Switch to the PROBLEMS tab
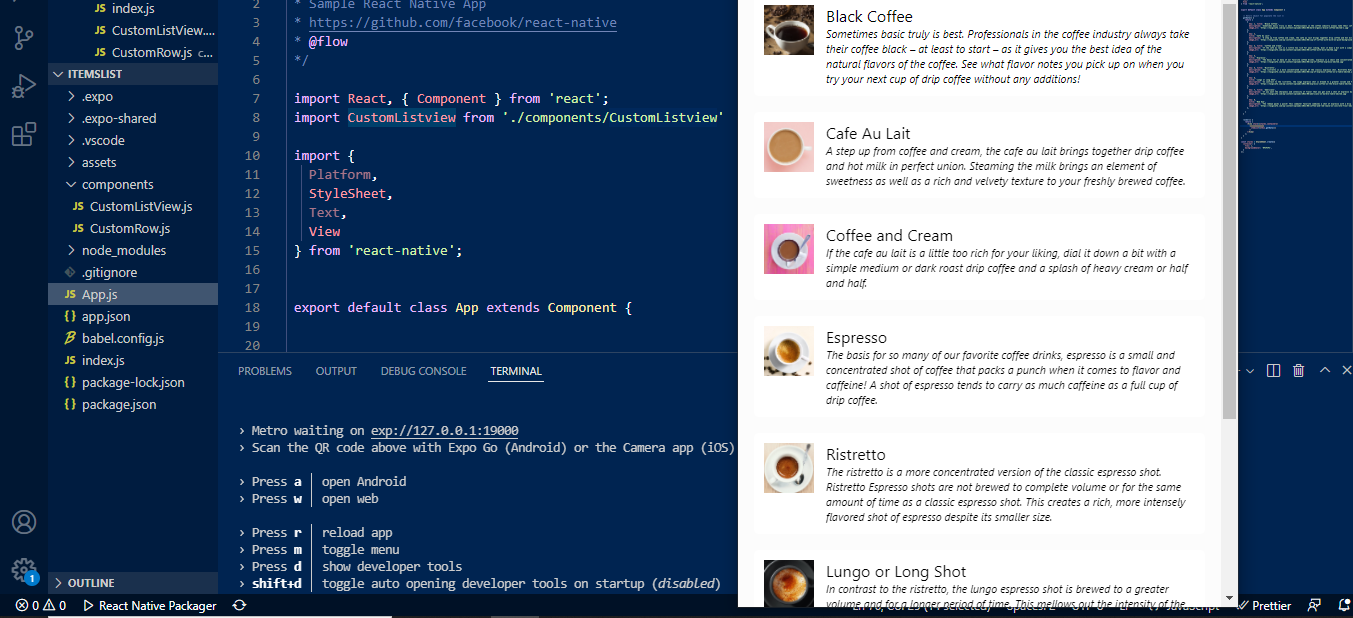The image size is (1353, 618). click(265, 371)
